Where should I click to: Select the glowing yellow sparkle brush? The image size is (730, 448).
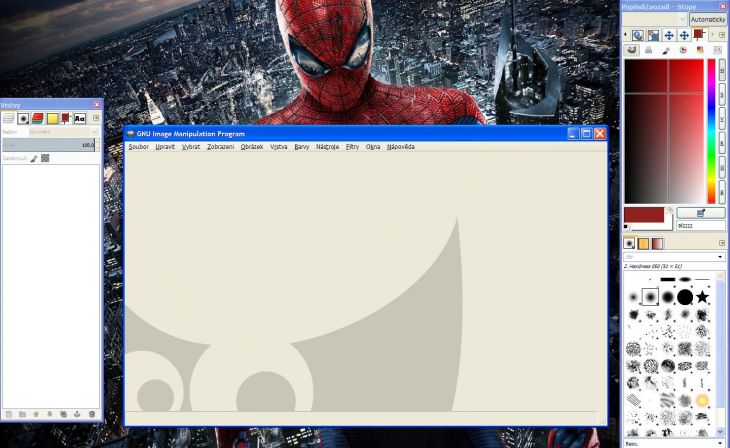click(702, 400)
